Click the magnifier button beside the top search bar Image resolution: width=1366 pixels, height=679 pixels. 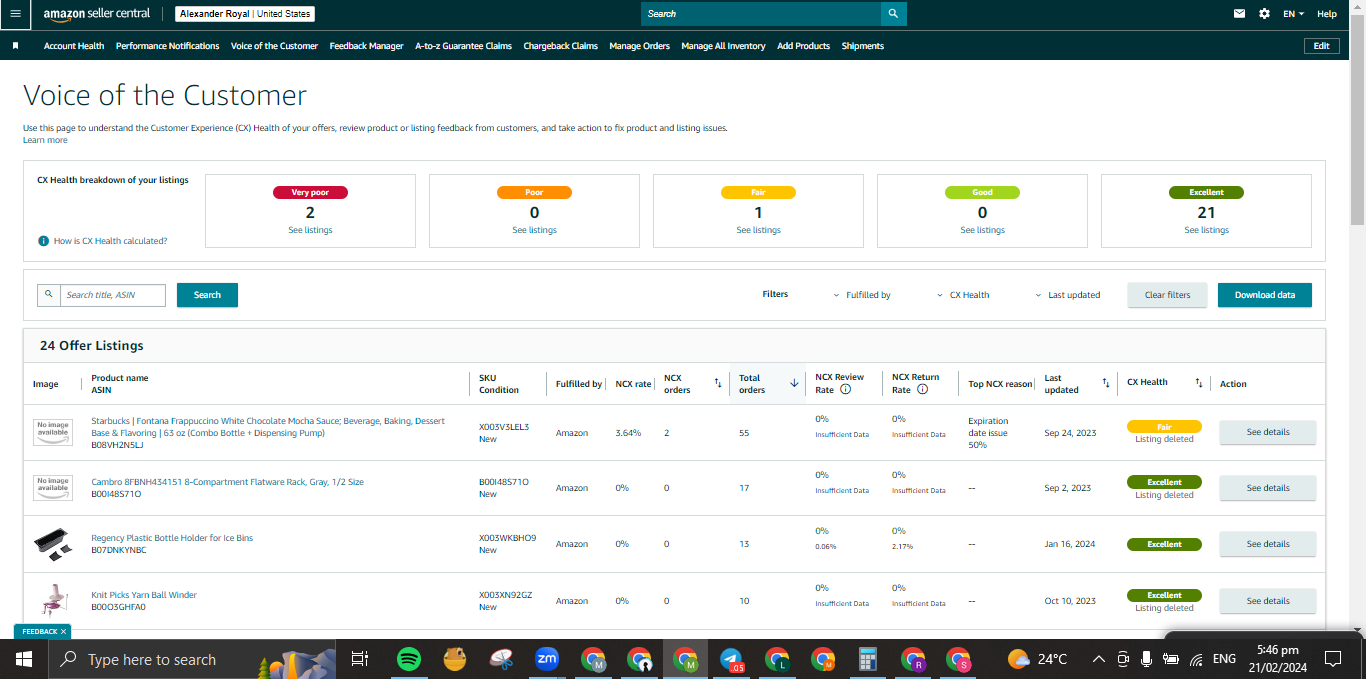894,14
